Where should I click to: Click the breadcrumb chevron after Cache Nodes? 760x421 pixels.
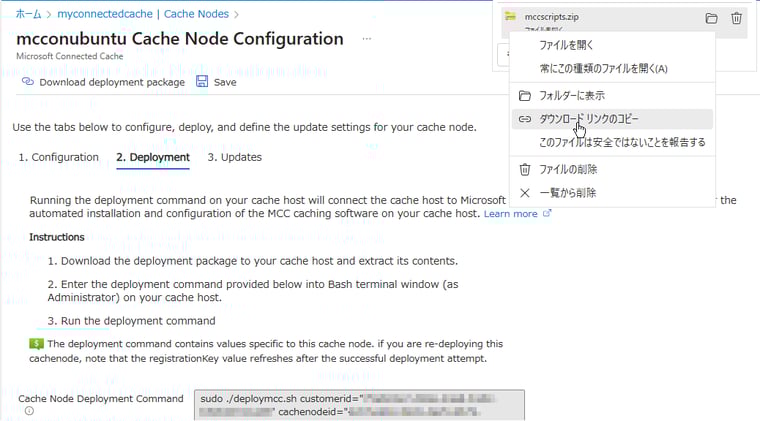237,15
